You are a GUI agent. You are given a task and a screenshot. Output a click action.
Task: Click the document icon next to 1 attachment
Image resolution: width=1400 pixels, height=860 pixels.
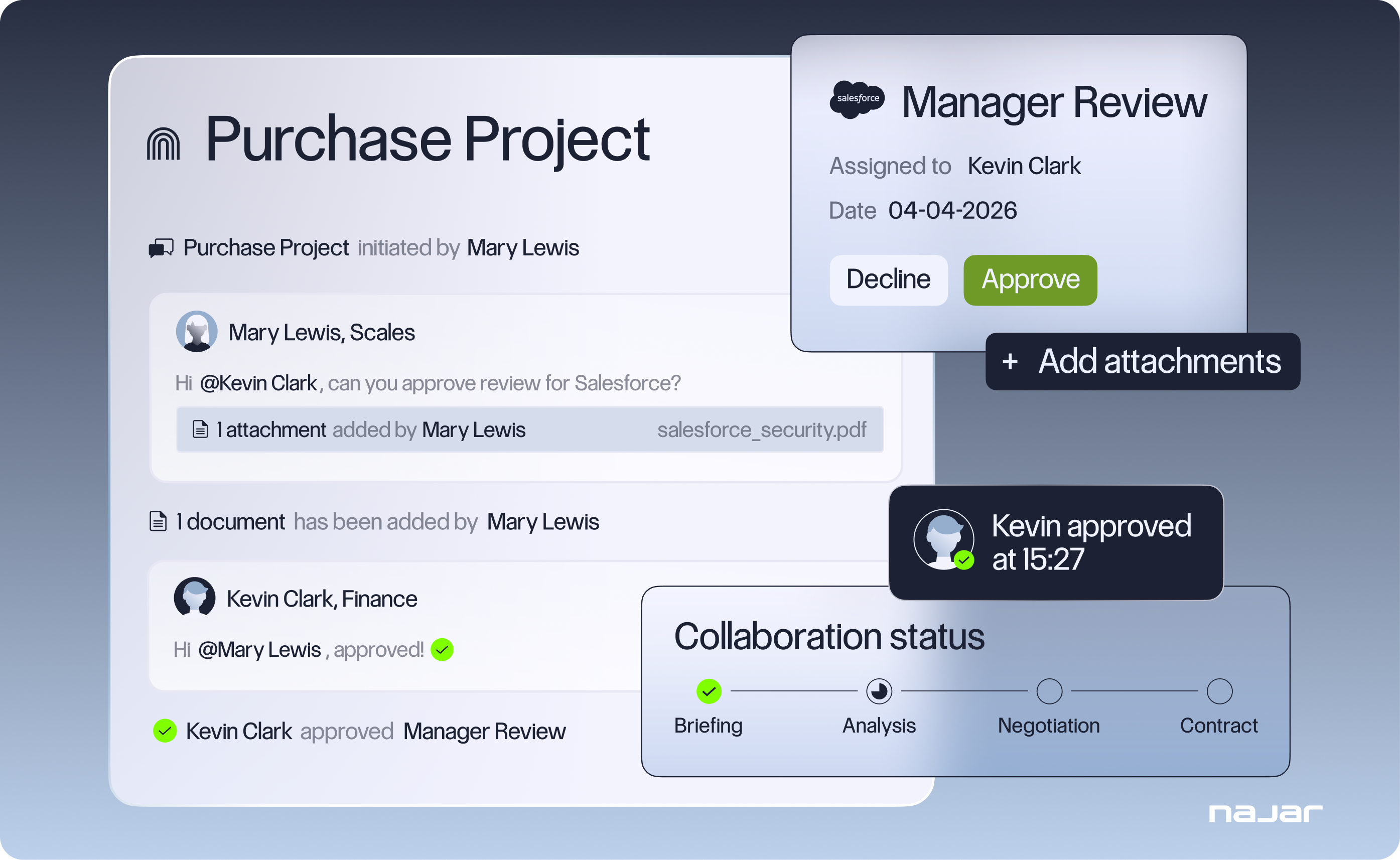click(x=200, y=429)
